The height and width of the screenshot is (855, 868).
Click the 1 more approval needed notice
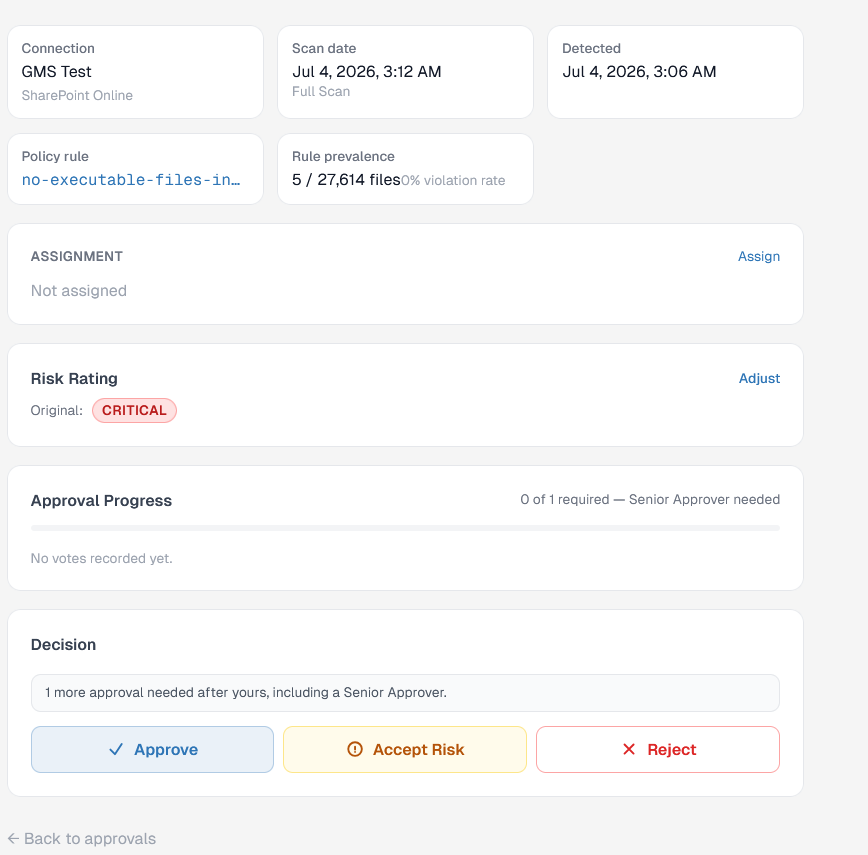pyautogui.click(x=405, y=693)
